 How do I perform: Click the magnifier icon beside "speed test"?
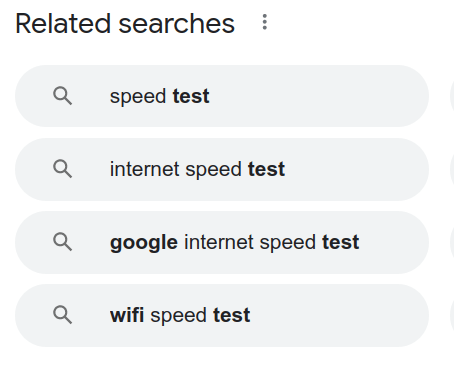[x=62, y=96]
